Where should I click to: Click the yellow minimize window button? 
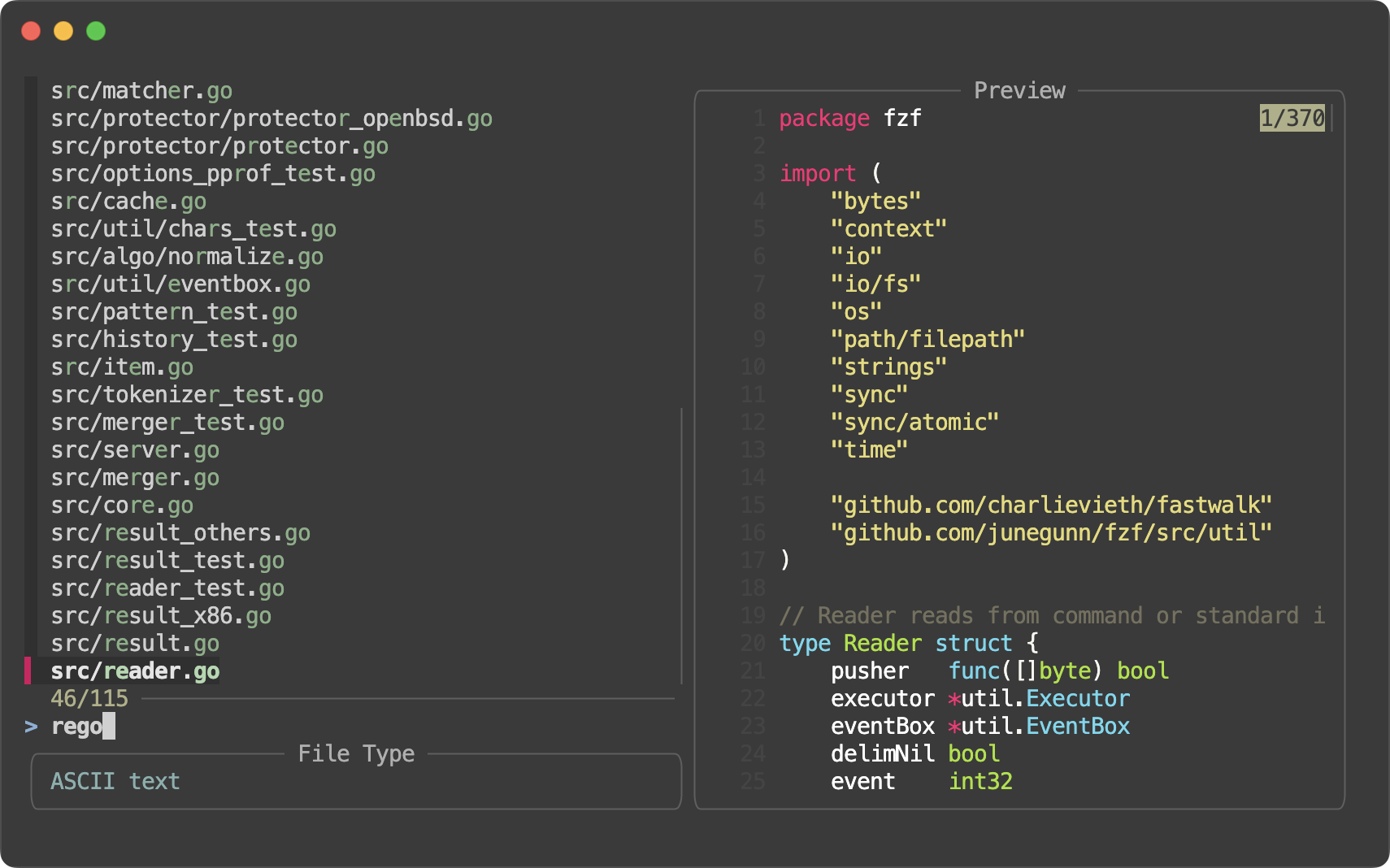pos(63,31)
